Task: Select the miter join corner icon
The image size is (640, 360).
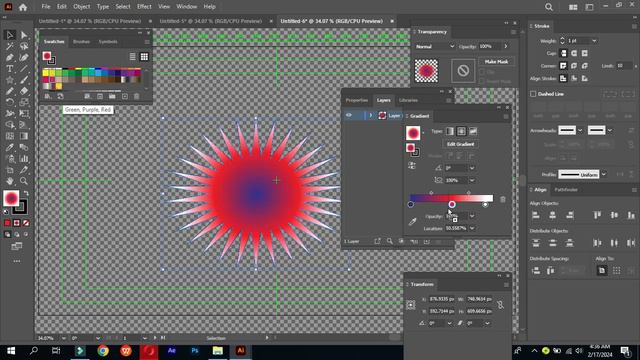Action: [563, 66]
